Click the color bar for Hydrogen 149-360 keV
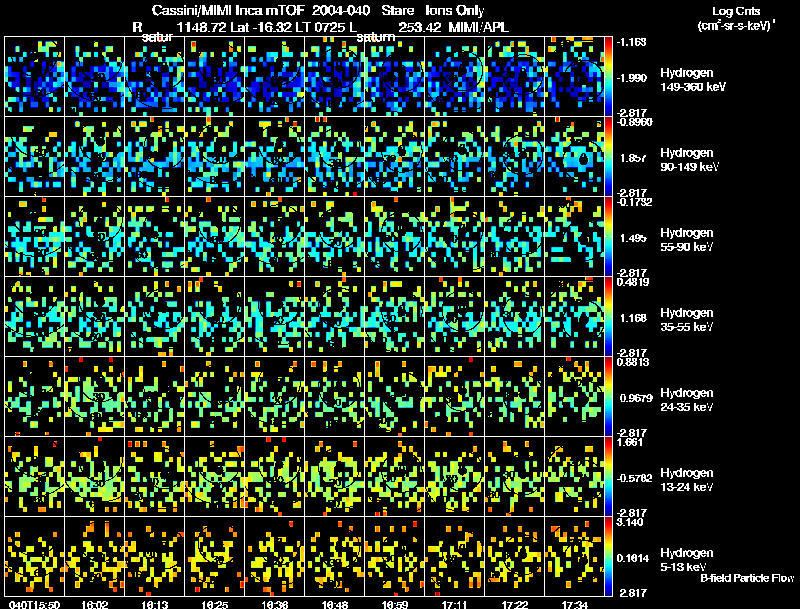Viewport: 800px width, 609px height. [608, 77]
